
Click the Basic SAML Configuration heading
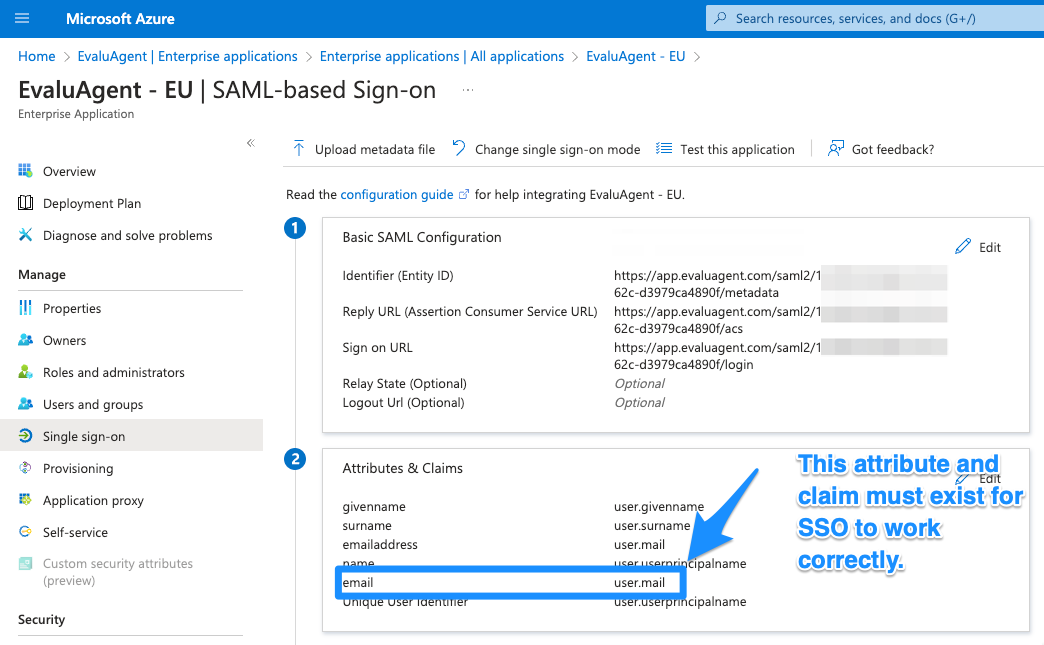(x=421, y=237)
